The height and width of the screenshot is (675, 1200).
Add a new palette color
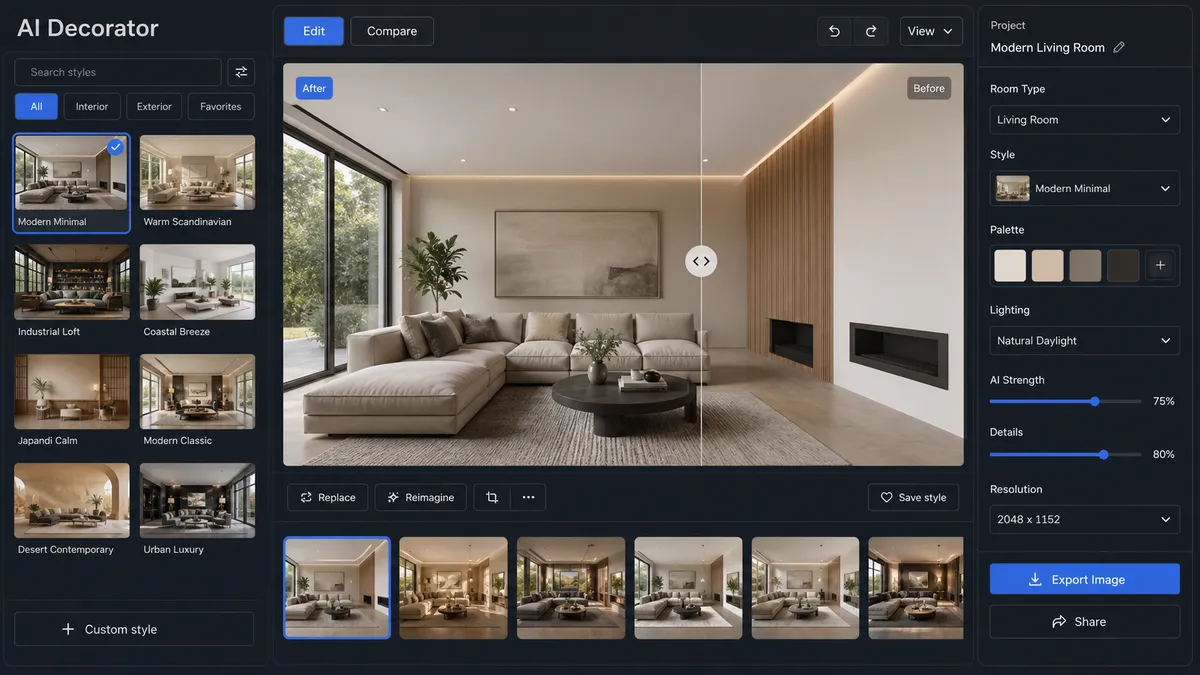click(1160, 265)
